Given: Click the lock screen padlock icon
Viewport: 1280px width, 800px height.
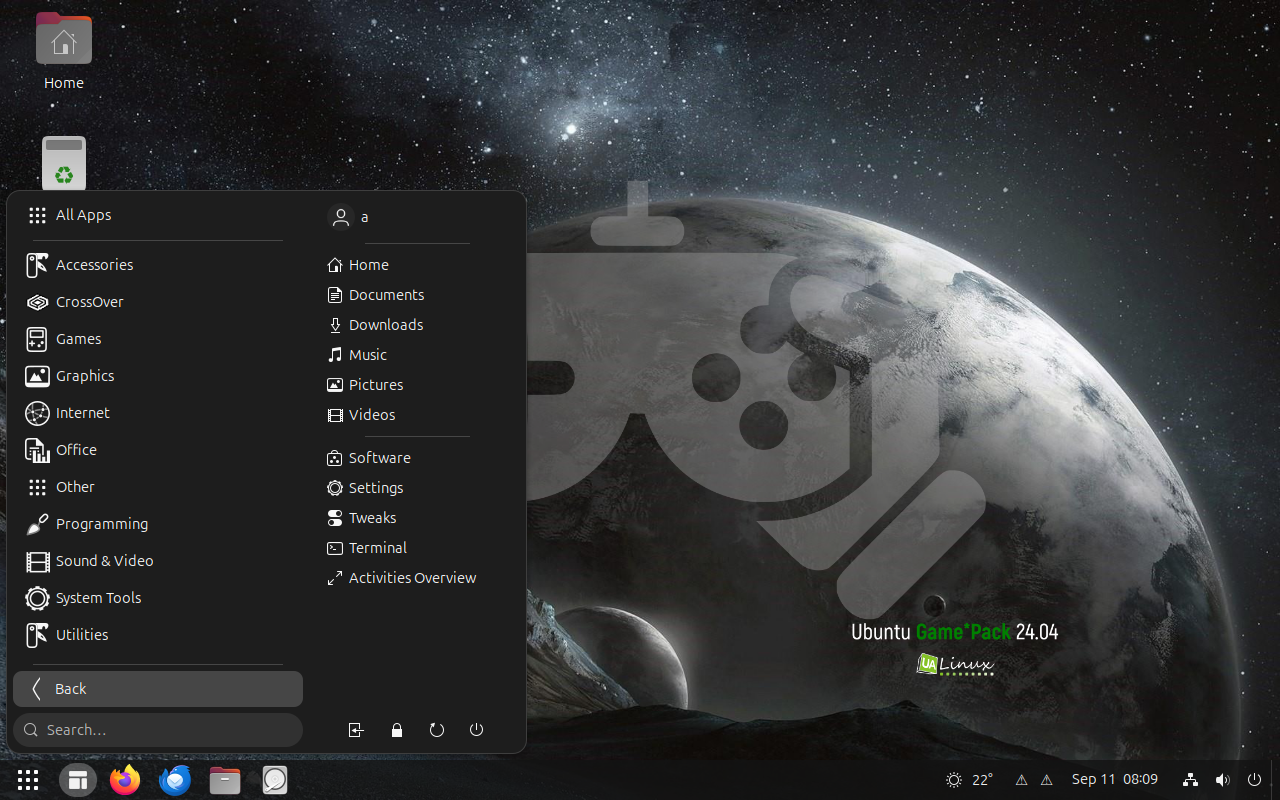Looking at the screenshot, I should click(397, 730).
